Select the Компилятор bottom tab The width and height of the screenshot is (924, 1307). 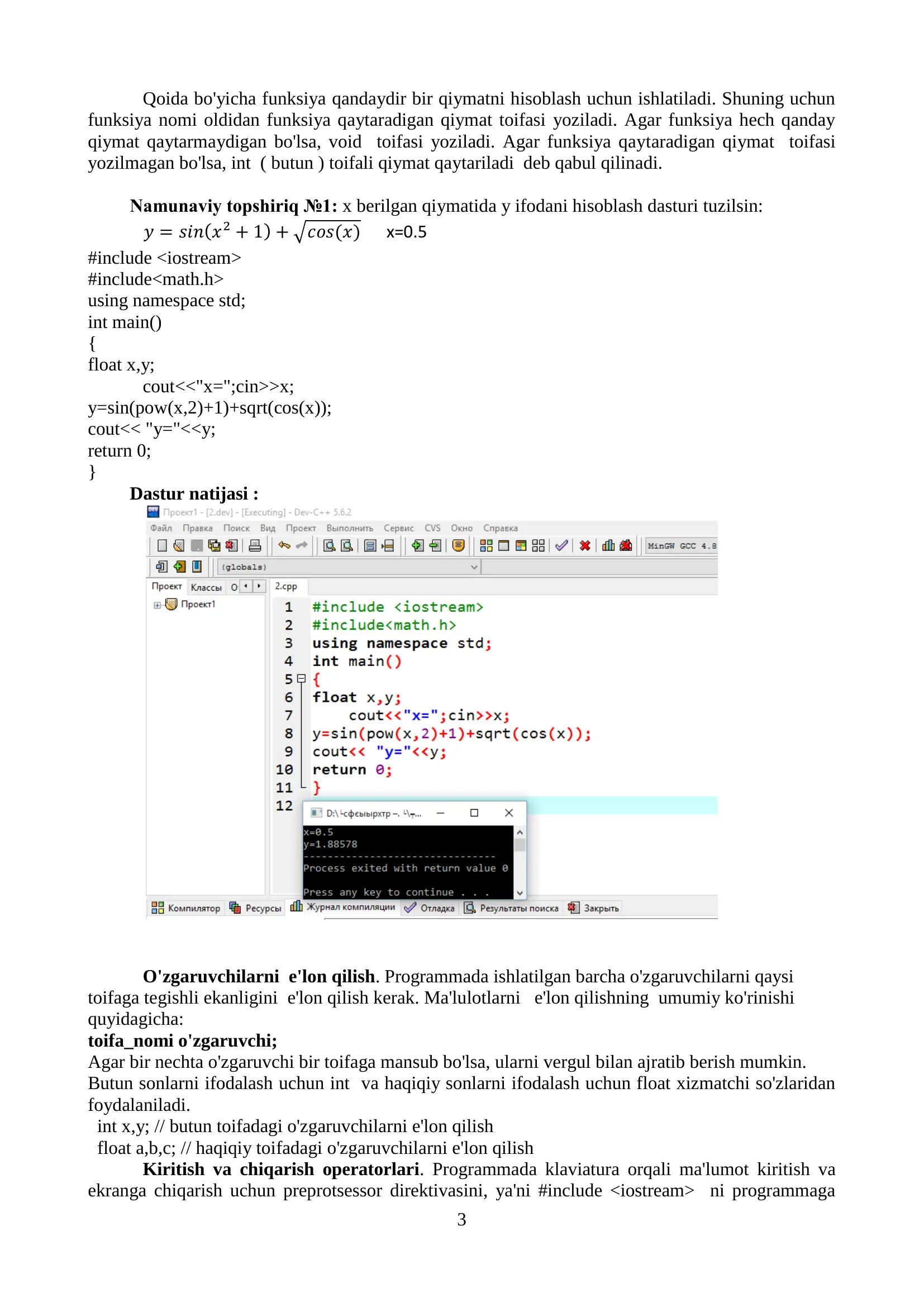point(186,908)
